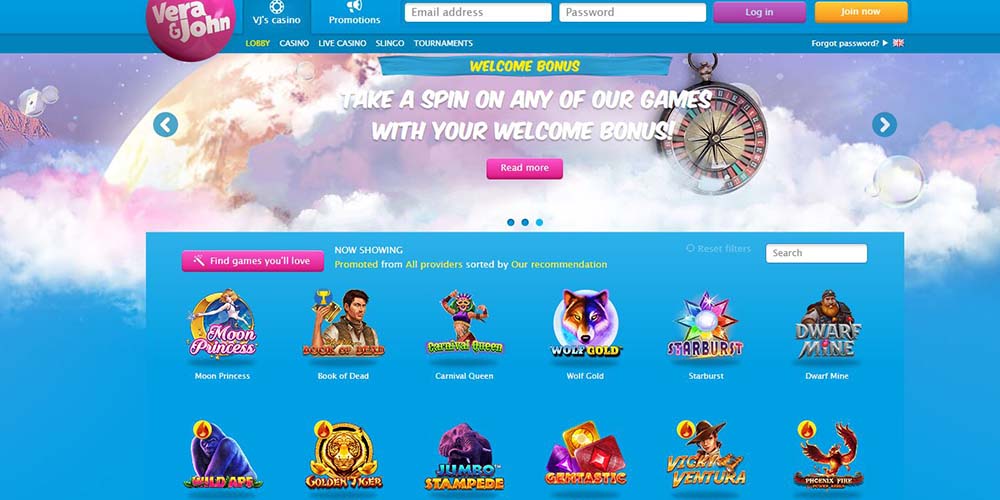1000x500 pixels.
Task: Switch to the Promotions tab
Action: point(355,13)
